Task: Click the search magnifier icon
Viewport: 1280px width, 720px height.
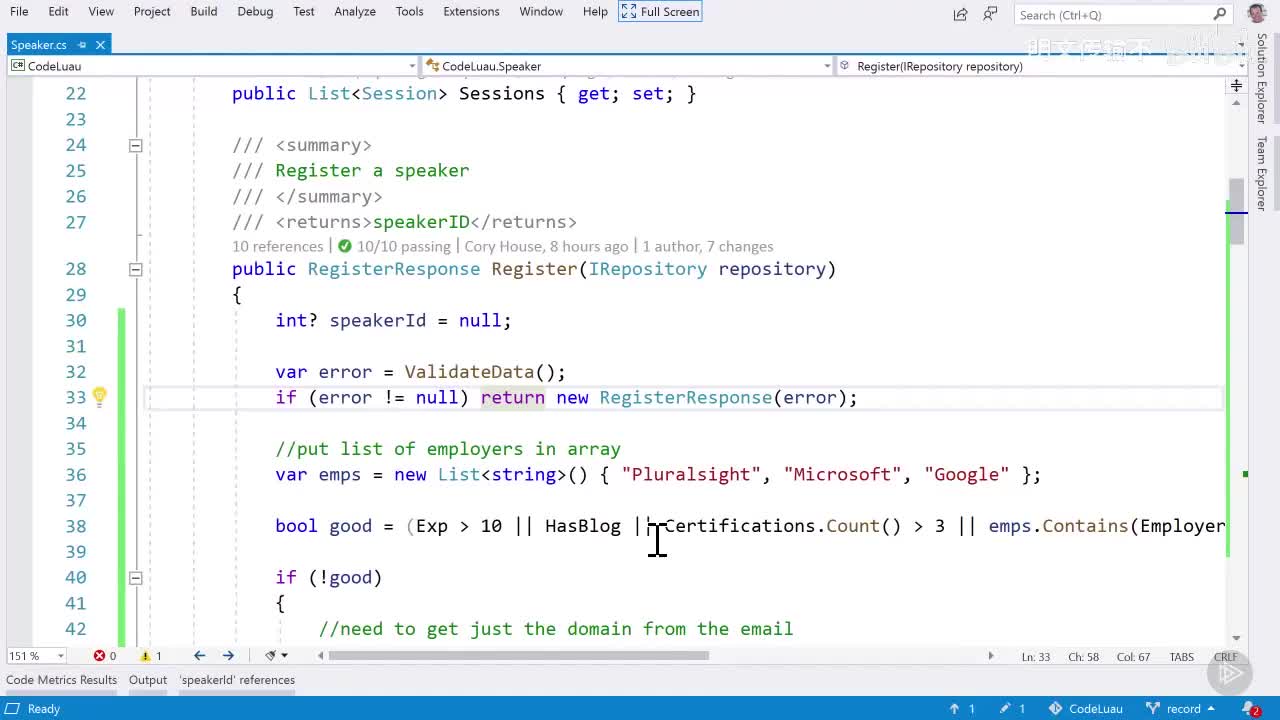Action: click(1220, 14)
